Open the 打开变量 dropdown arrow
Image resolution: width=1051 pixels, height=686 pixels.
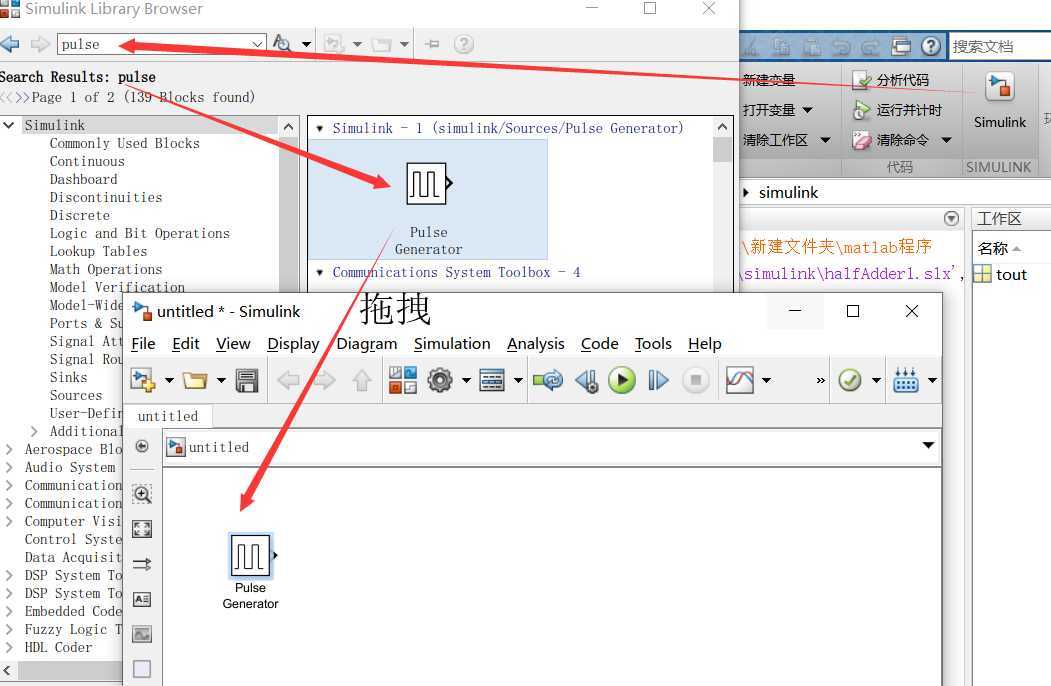tap(807, 110)
